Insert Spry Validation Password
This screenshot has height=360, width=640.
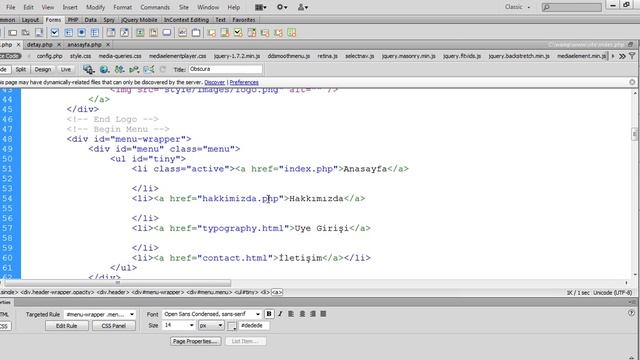pos(265,33)
